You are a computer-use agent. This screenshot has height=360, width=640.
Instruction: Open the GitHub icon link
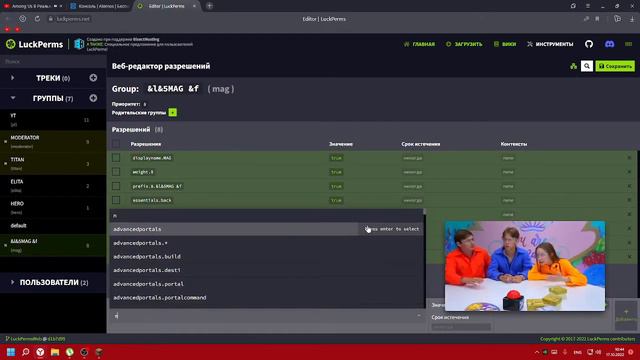tap(589, 44)
